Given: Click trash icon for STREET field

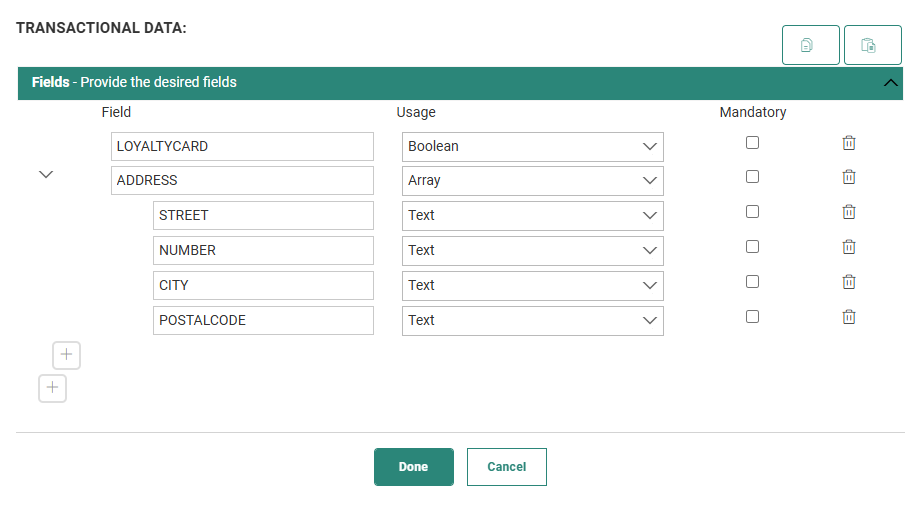Looking at the screenshot, I should 848,212.
